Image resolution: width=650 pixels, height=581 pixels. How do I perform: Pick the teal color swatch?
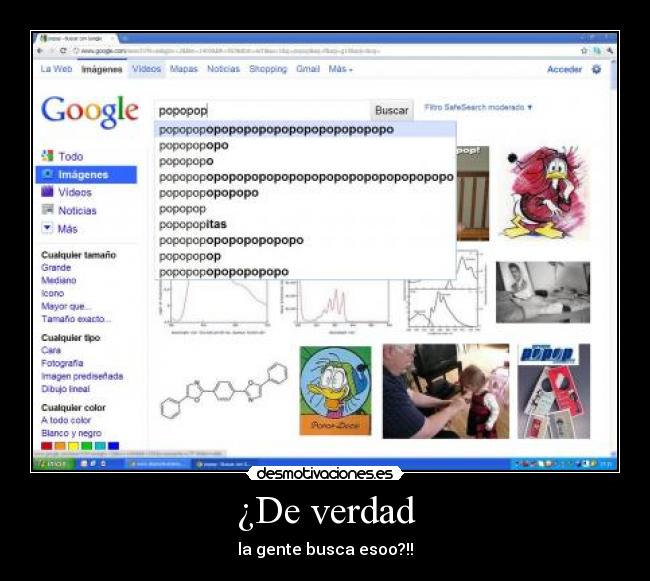coord(100,446)
